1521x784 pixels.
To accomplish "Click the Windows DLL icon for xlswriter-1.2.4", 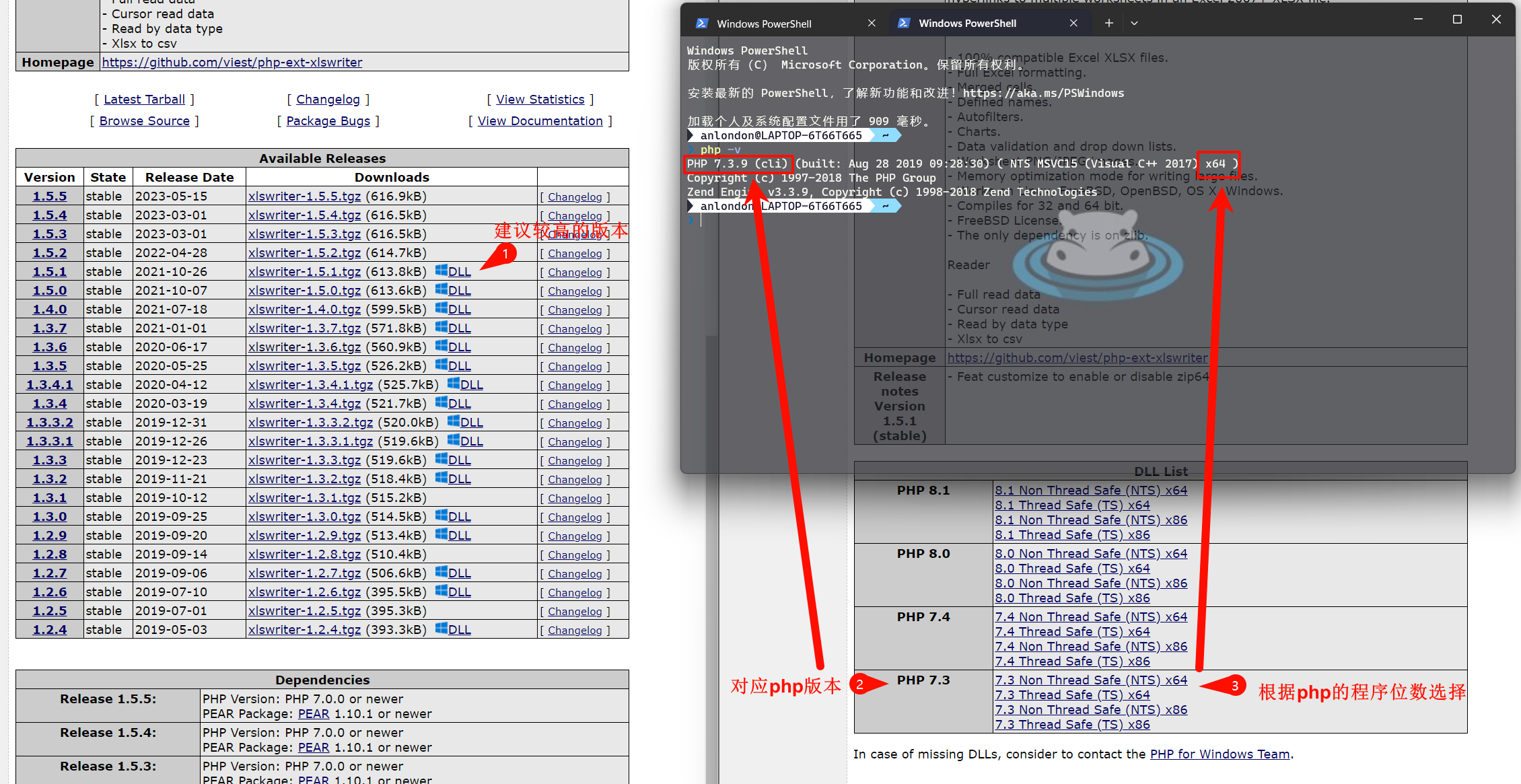I will coord(441,629).
